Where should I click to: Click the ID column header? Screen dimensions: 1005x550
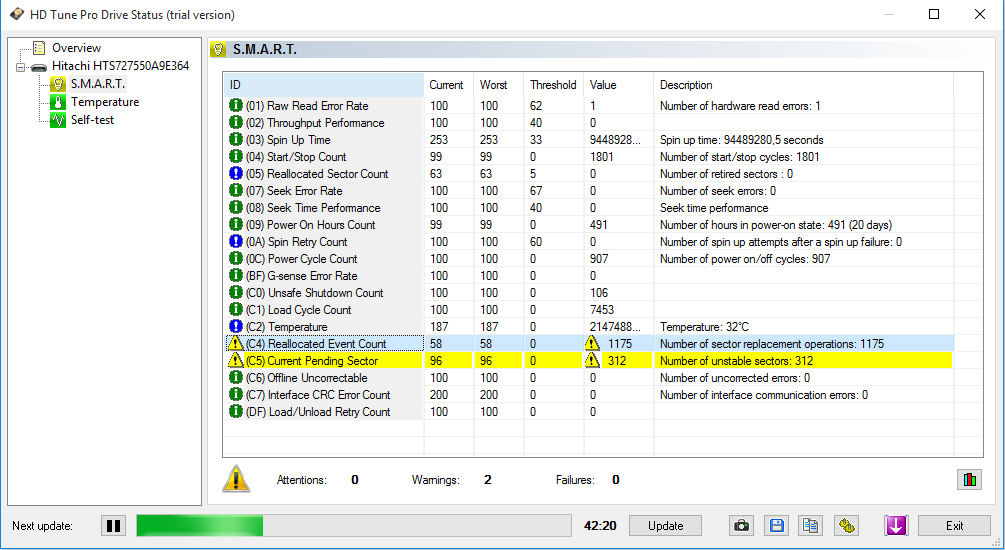324,85
